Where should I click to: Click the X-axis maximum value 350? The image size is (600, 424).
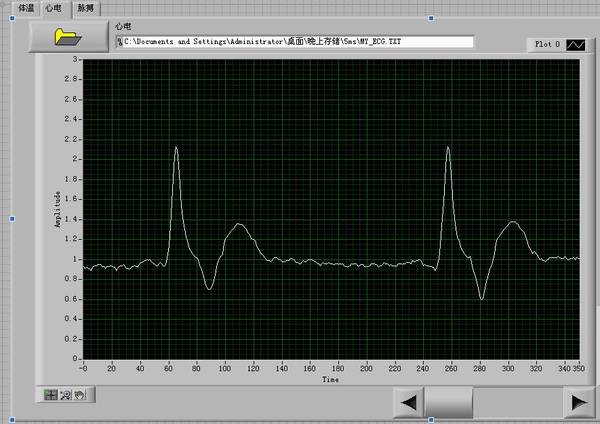578,368
